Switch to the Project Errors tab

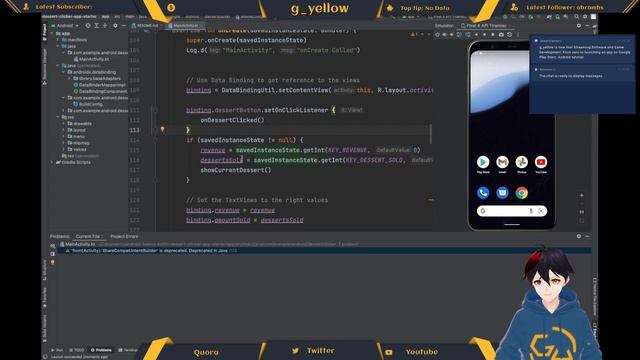tap(124, 236)
